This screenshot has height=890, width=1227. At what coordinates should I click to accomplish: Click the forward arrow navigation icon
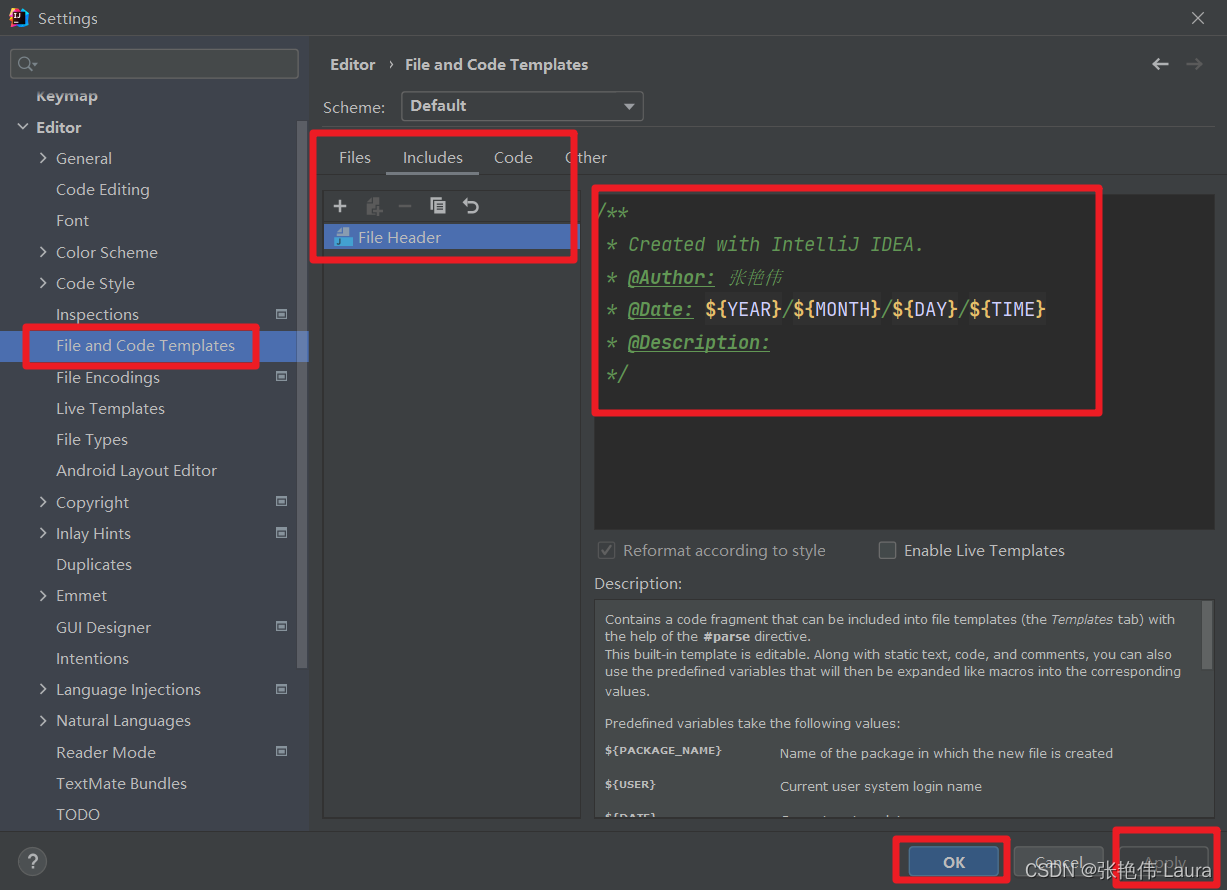1194,64
